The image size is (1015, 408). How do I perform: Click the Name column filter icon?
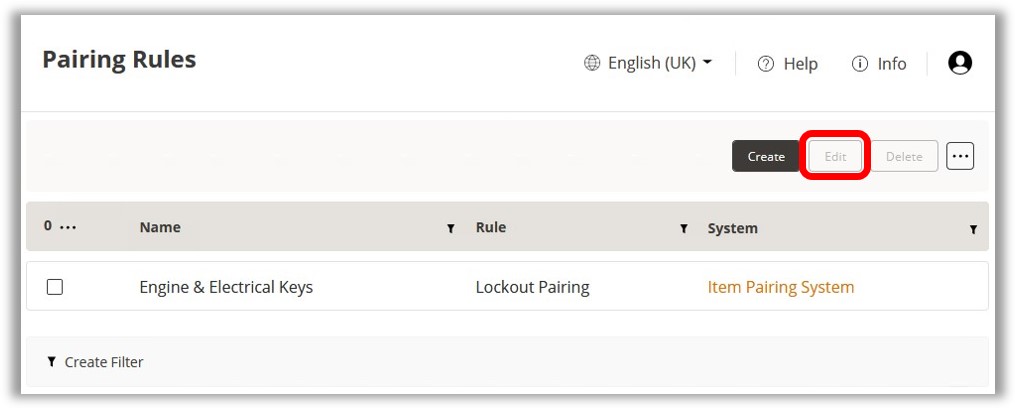(451, 229)
